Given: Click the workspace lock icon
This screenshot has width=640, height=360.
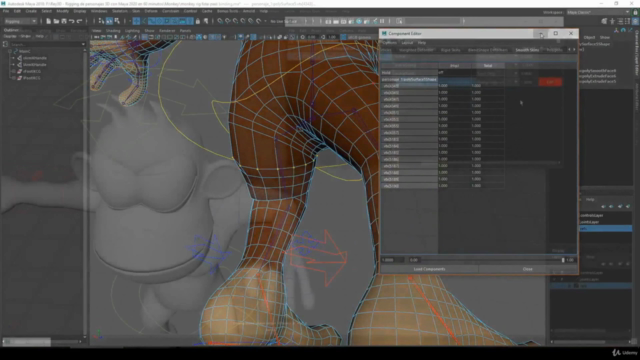Looking at the screenshot, I should click(635, 12).
